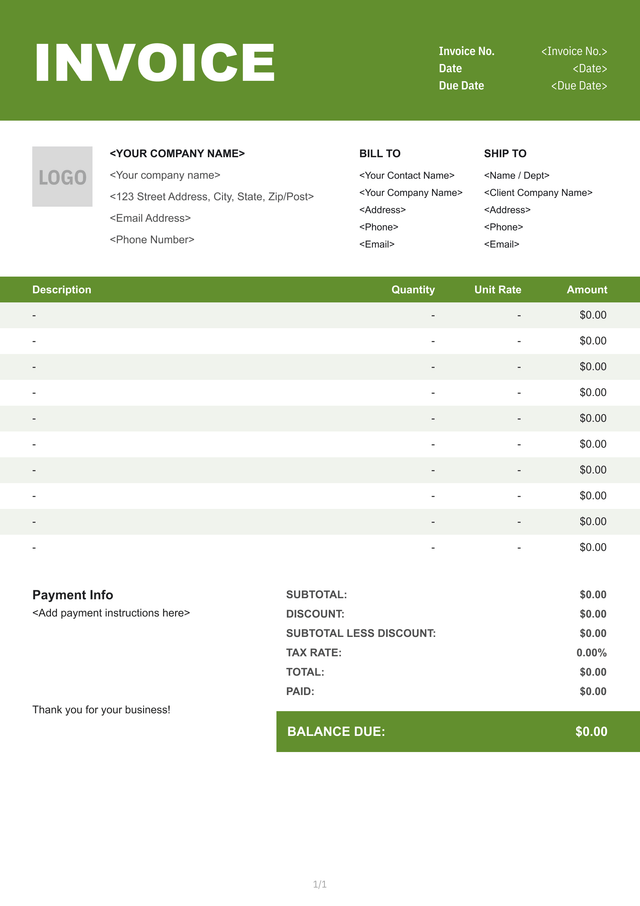Click the Quantity column header
Screen dimensions: 640x906
tap(413, 290)
